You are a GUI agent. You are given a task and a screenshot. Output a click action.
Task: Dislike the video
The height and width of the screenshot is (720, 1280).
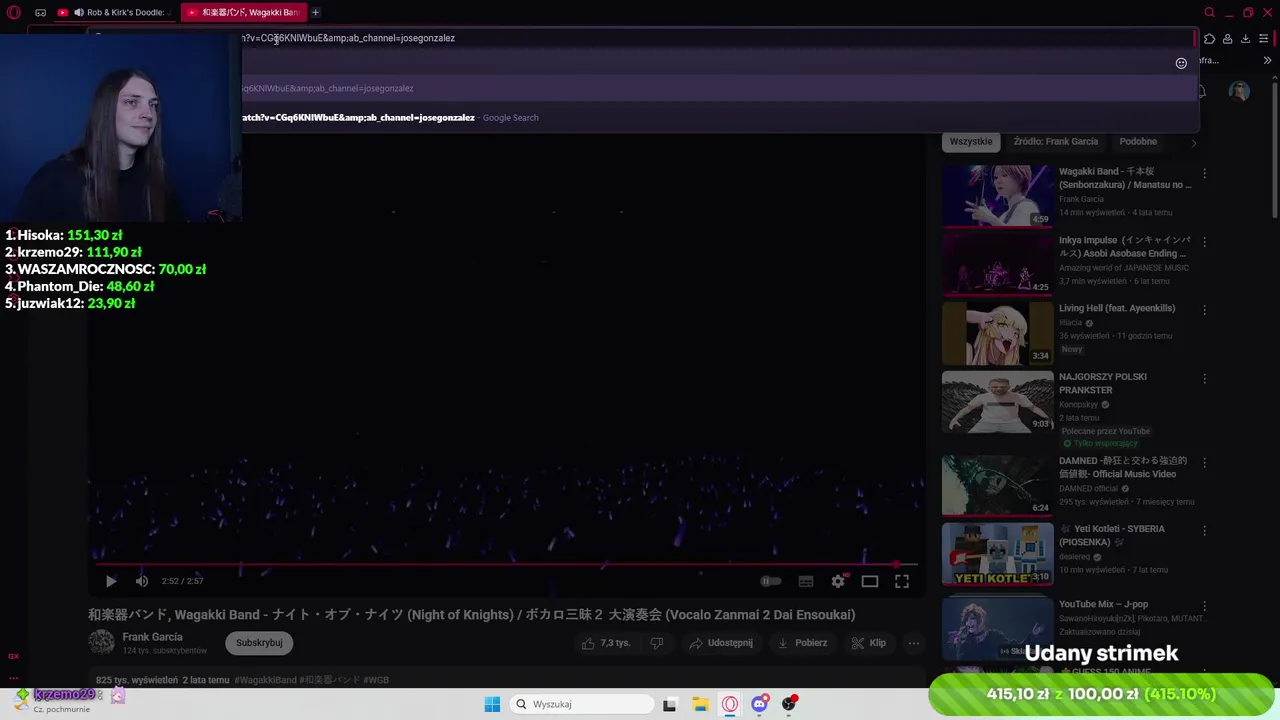657,643
